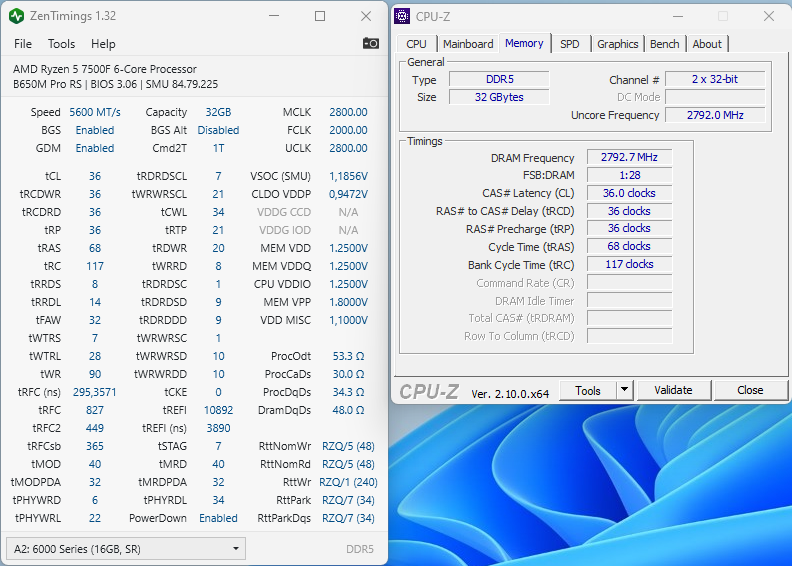This screenshot has height=566, width=792.
Task: Click the tRFC 827 value
Action: click(94, 410)
